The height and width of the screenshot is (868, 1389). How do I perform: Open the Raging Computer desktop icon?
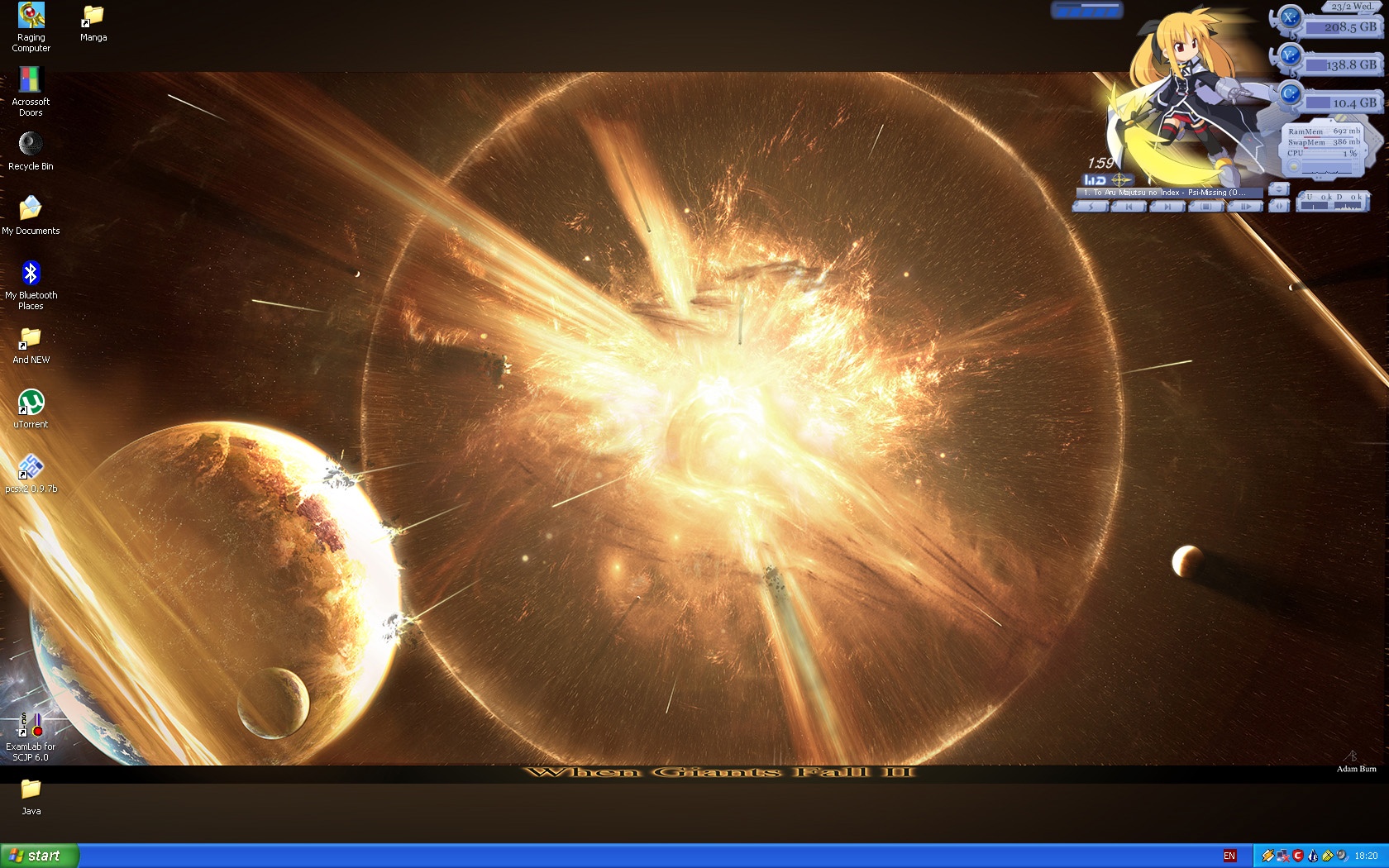[31, 26]
